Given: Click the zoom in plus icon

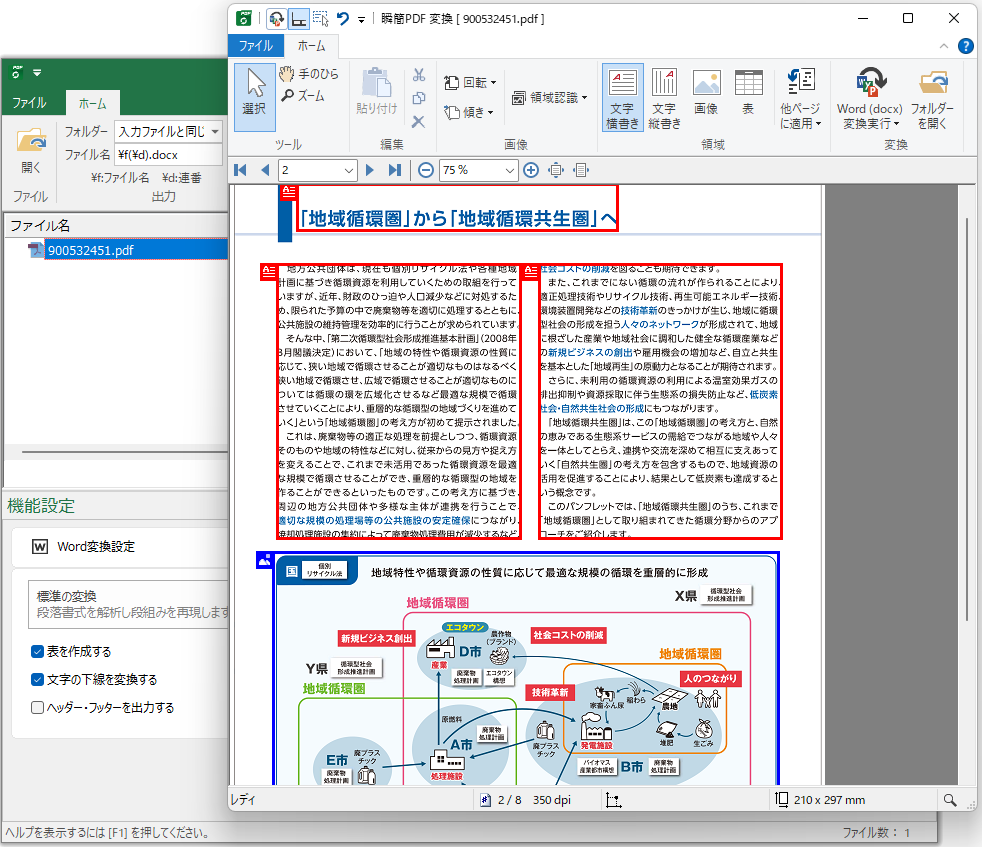Looking at the screenshot, I should click(x=531, y=170).
